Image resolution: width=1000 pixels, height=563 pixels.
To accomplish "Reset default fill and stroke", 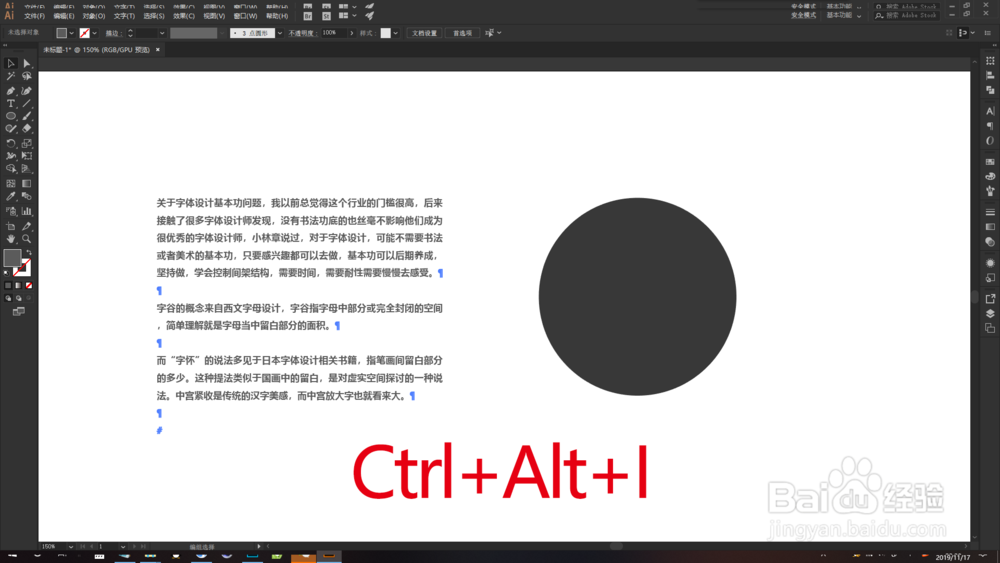I will click(x=7, y=273).
